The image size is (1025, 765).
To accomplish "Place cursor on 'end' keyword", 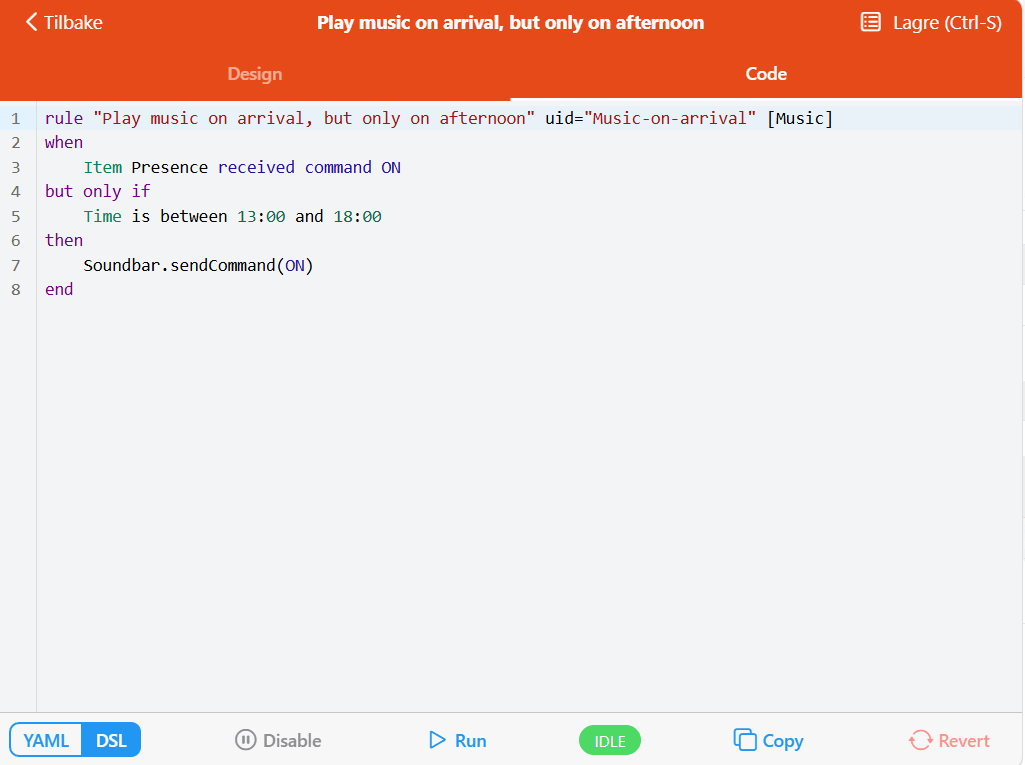I will pyautogui.click(x=59, y=290).
